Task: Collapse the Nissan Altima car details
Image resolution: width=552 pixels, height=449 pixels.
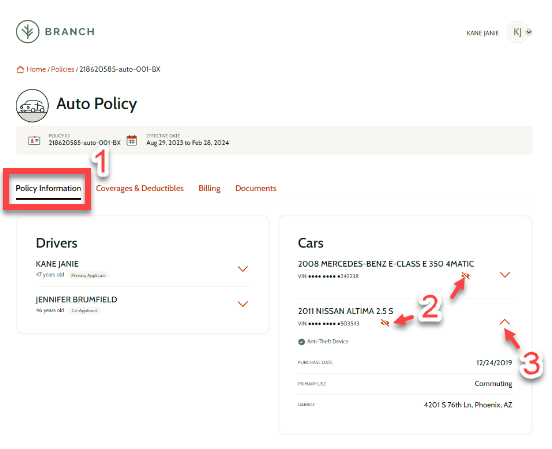Action: pyautogui.click(x=505, y=322)
